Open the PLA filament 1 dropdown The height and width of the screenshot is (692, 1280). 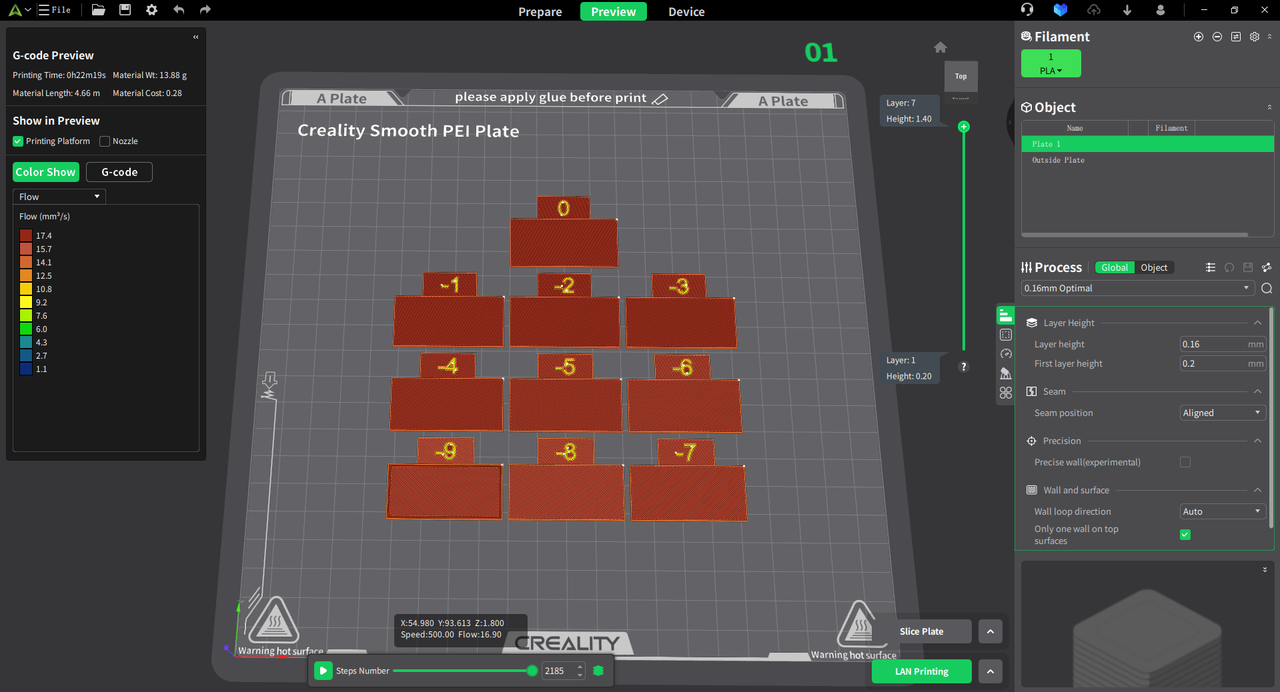click(1050, 64)
